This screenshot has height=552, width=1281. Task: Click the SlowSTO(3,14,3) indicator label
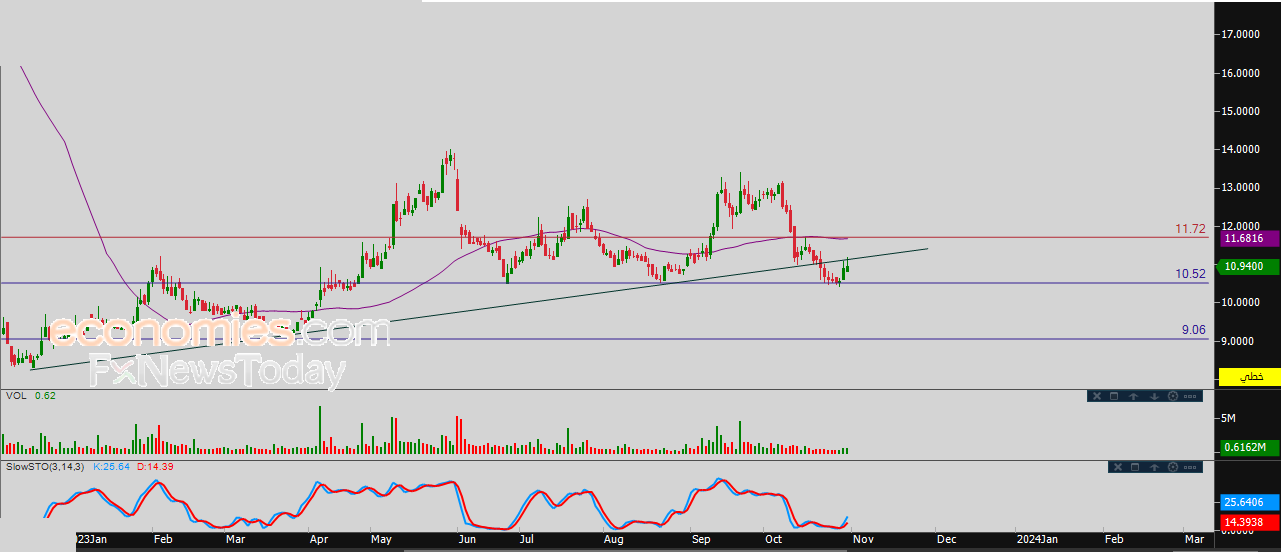pos(46,466)
